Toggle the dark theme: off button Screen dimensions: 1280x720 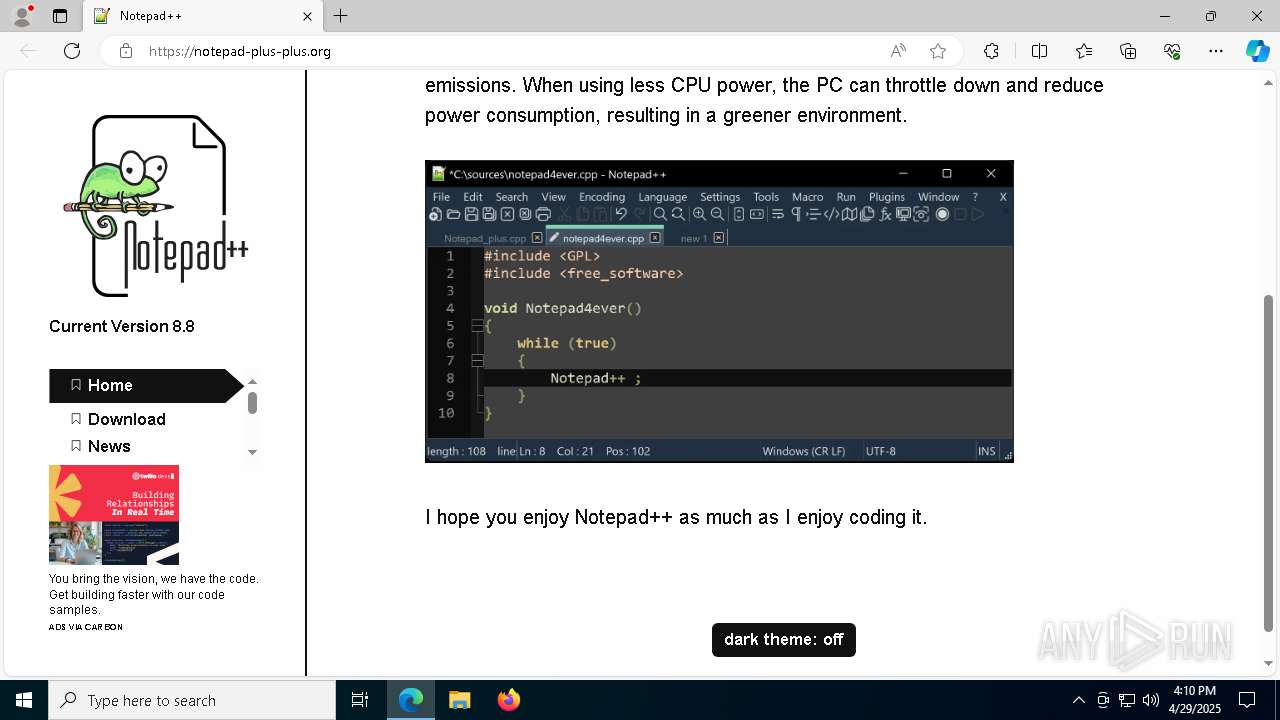pos(784,640)
